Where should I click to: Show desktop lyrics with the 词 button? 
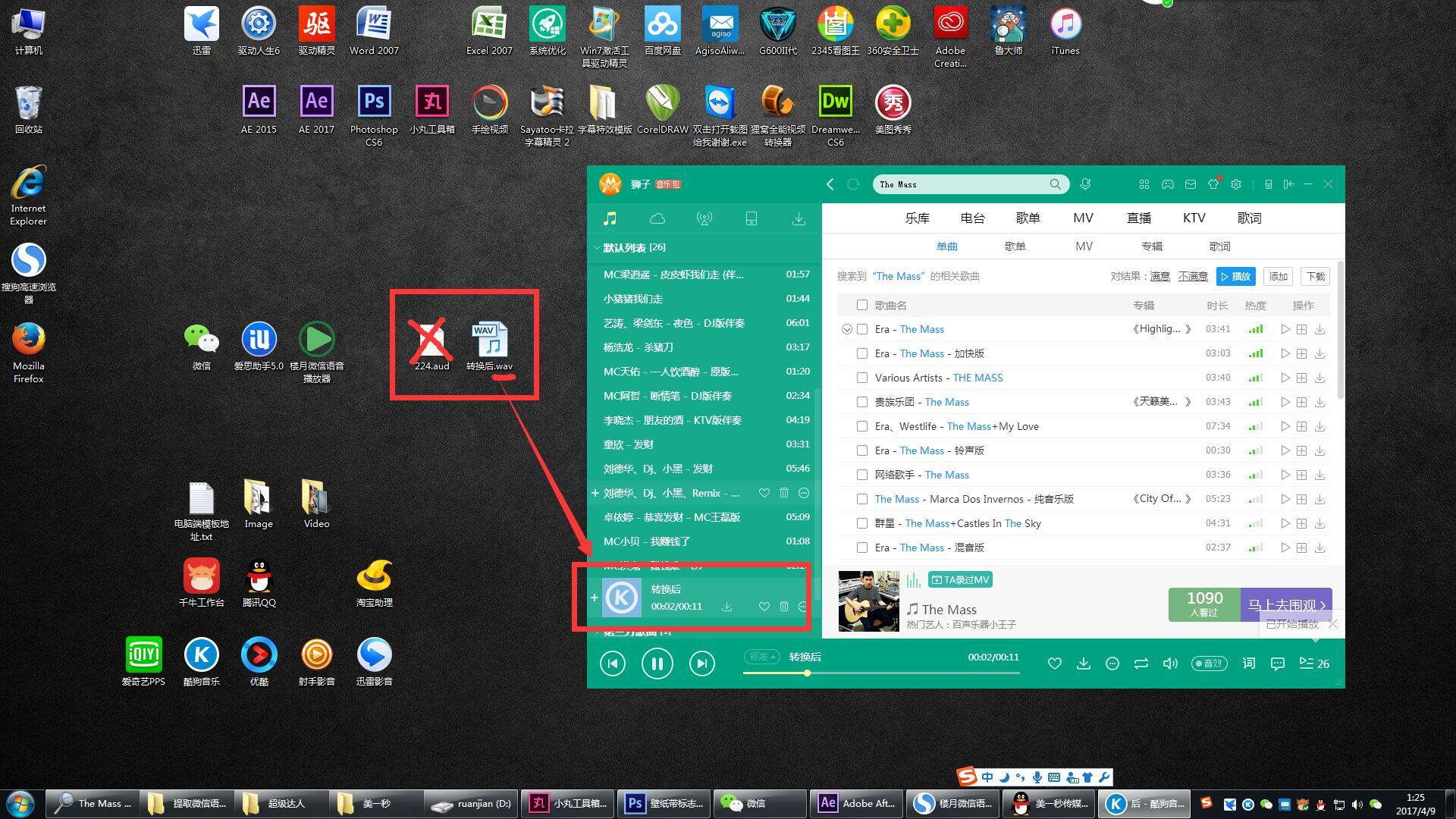[1249, 664]
